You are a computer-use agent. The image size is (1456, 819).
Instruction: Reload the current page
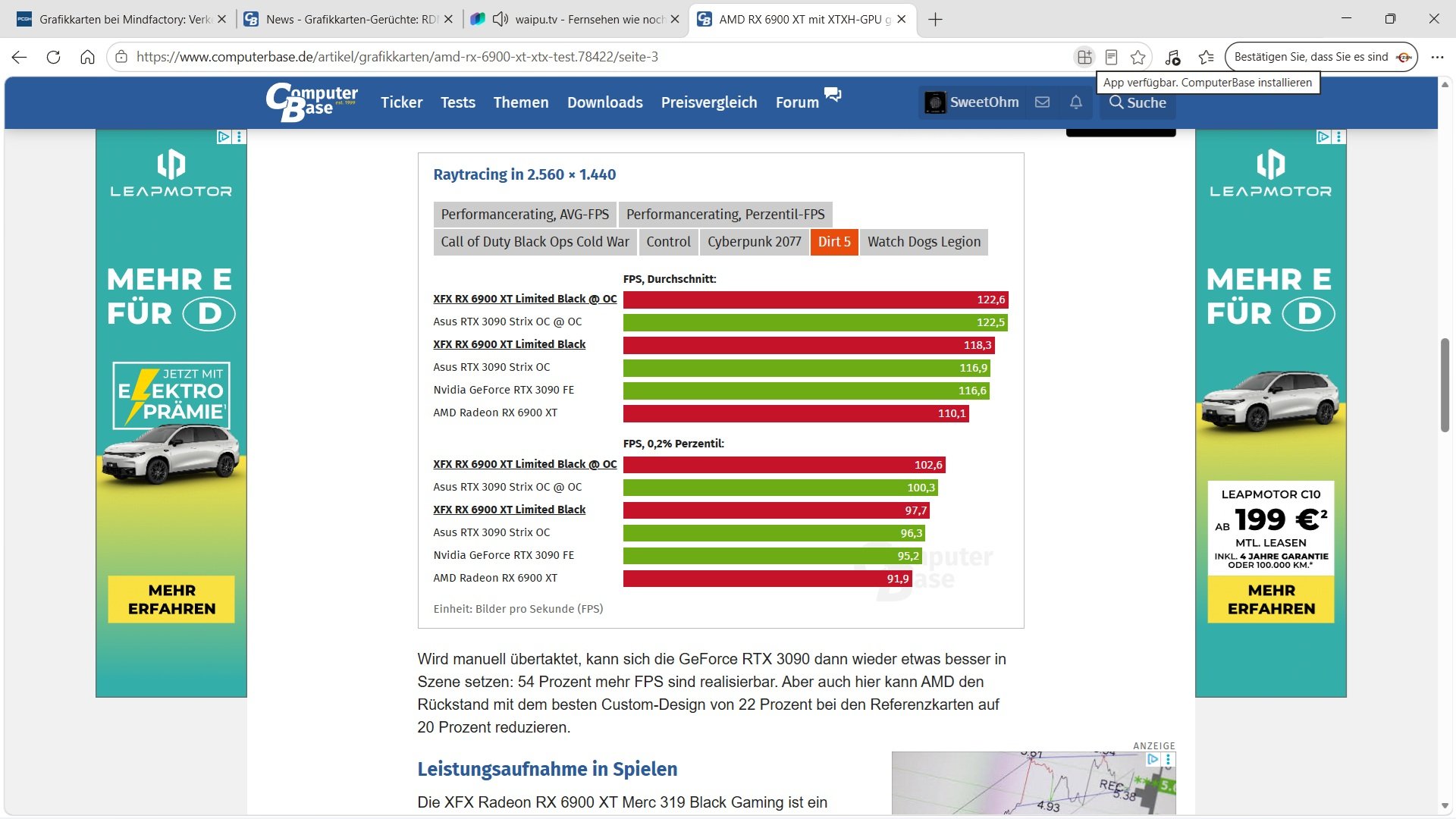pyautogui.click(x=53, y=57)
